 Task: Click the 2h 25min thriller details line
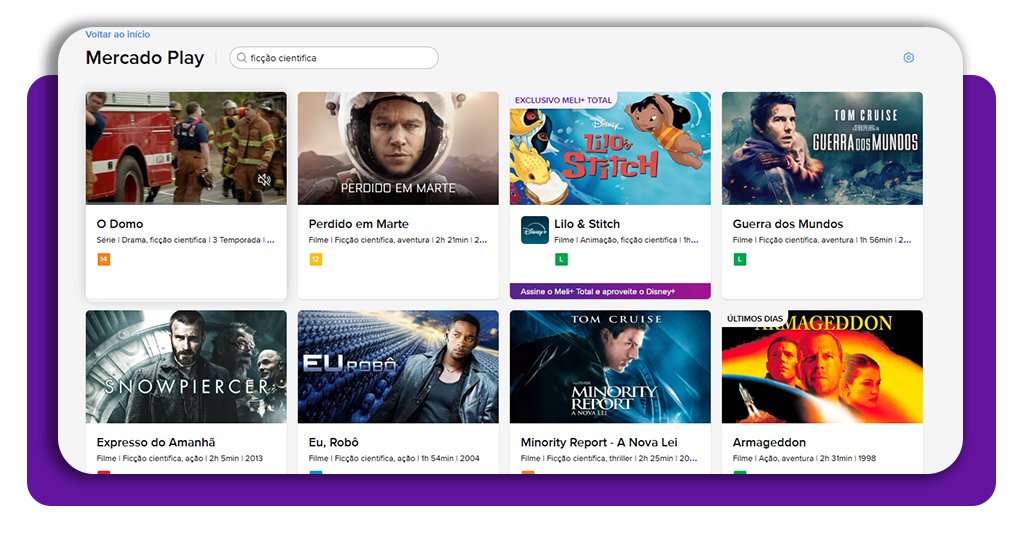[609, 458]
